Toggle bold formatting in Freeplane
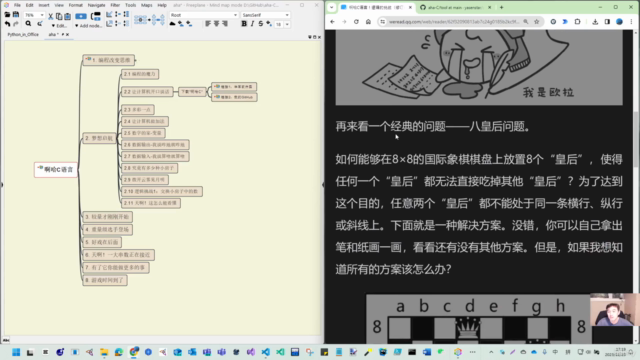The width and height of the screenshot is (640, 360). point(244,24)
